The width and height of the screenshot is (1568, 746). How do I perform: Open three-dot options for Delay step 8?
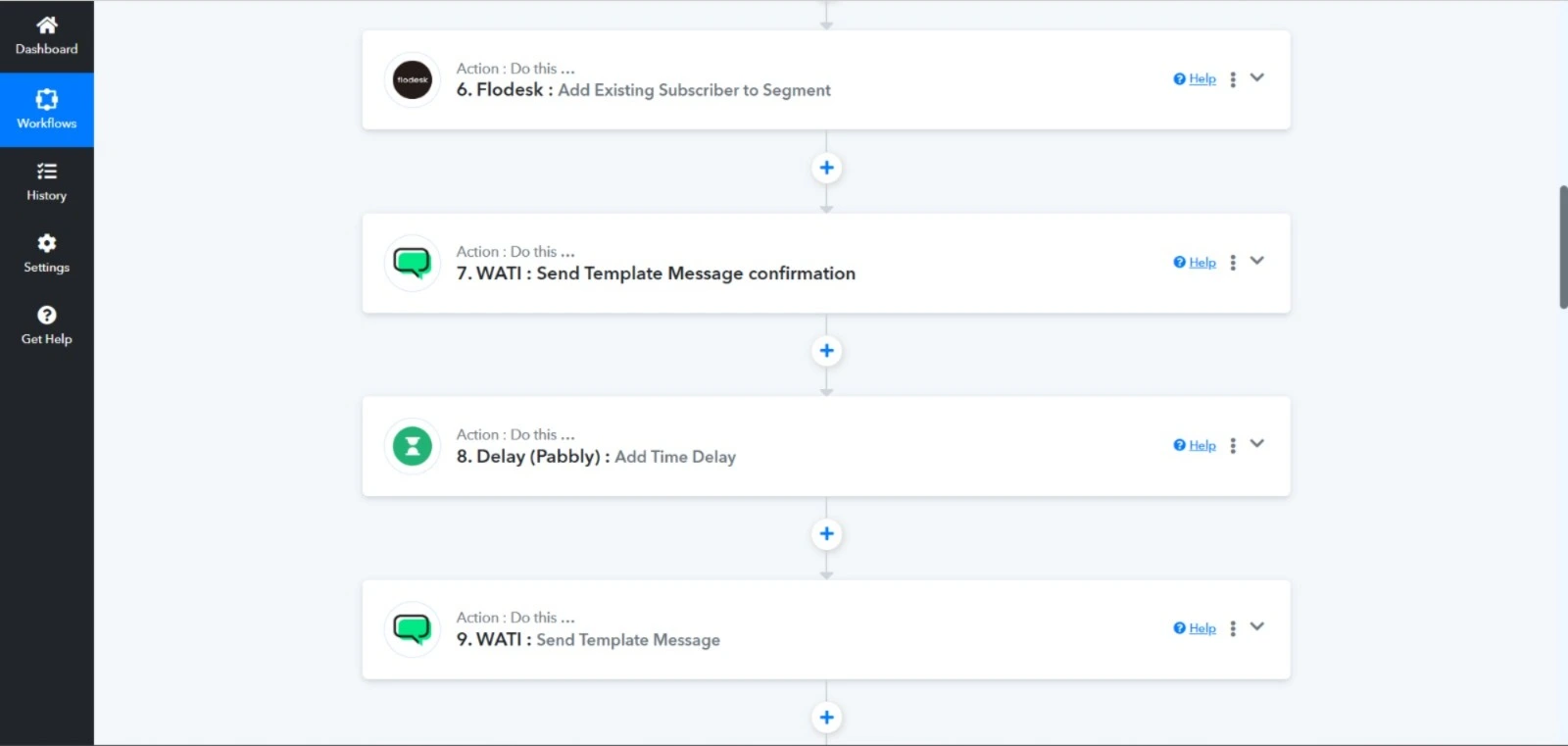tap(1233, 445)
